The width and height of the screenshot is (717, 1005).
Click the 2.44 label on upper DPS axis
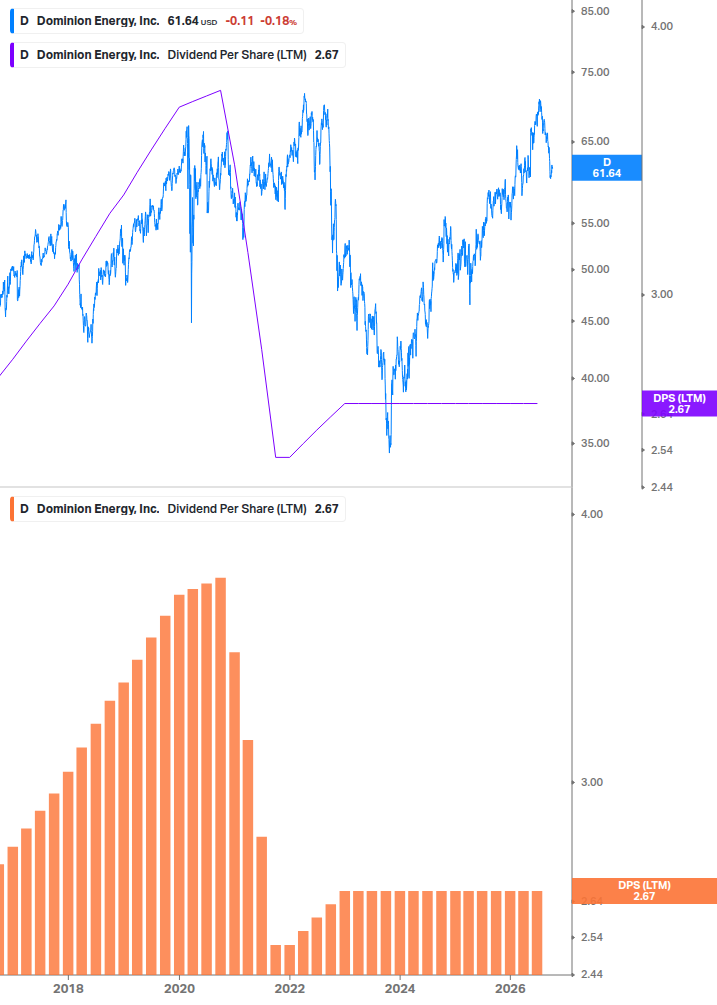coord(662,487)
